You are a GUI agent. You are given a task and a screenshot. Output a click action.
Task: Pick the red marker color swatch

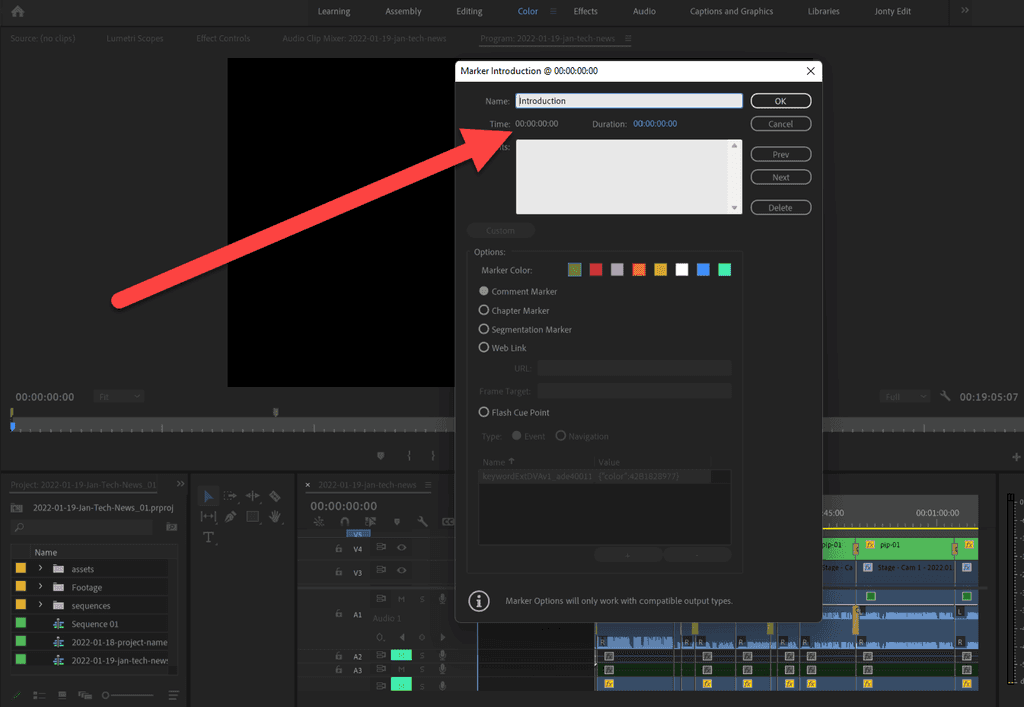(x=596, y=270)
